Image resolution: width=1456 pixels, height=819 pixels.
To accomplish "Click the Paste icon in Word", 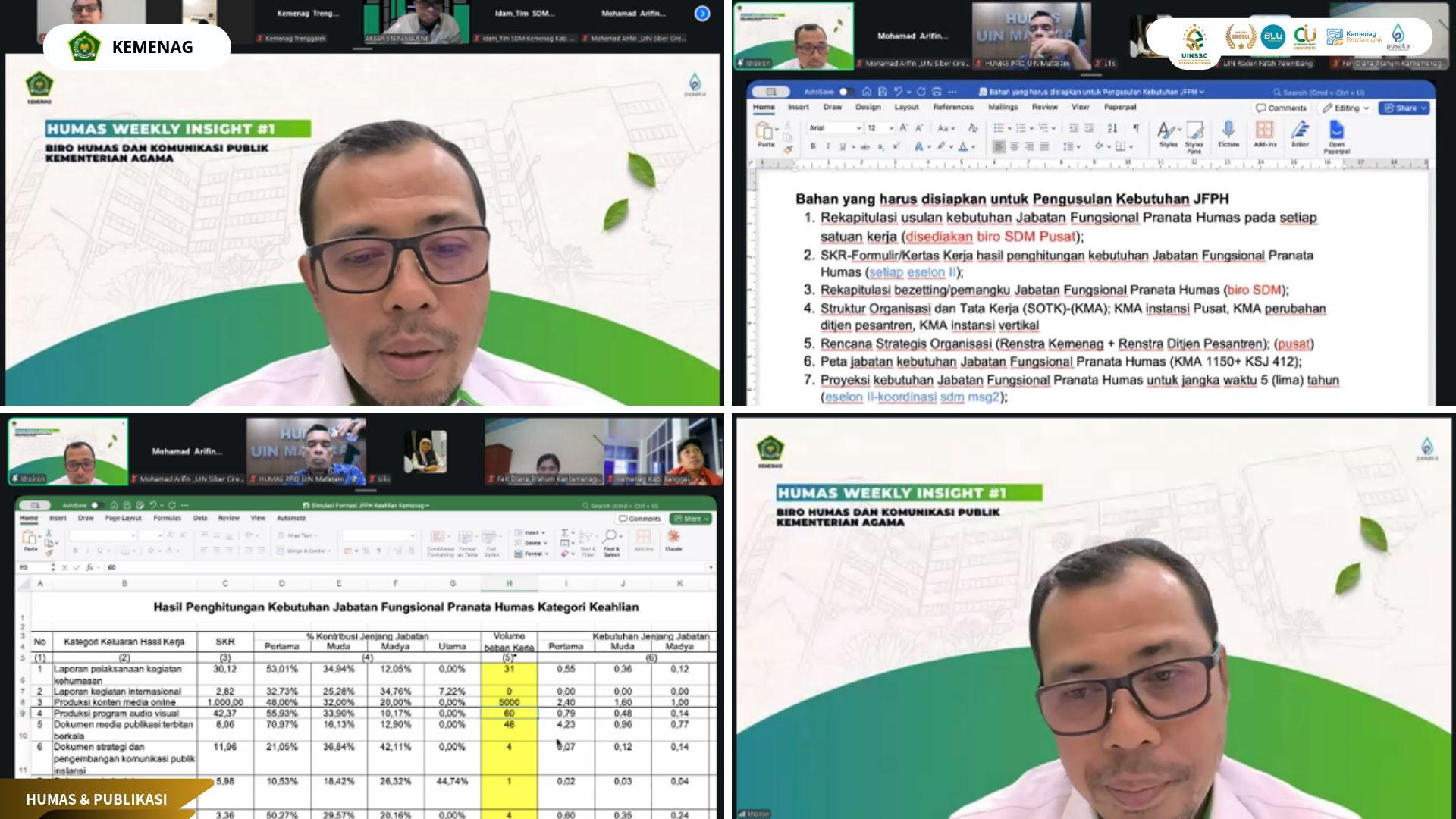I will (766, 130).
